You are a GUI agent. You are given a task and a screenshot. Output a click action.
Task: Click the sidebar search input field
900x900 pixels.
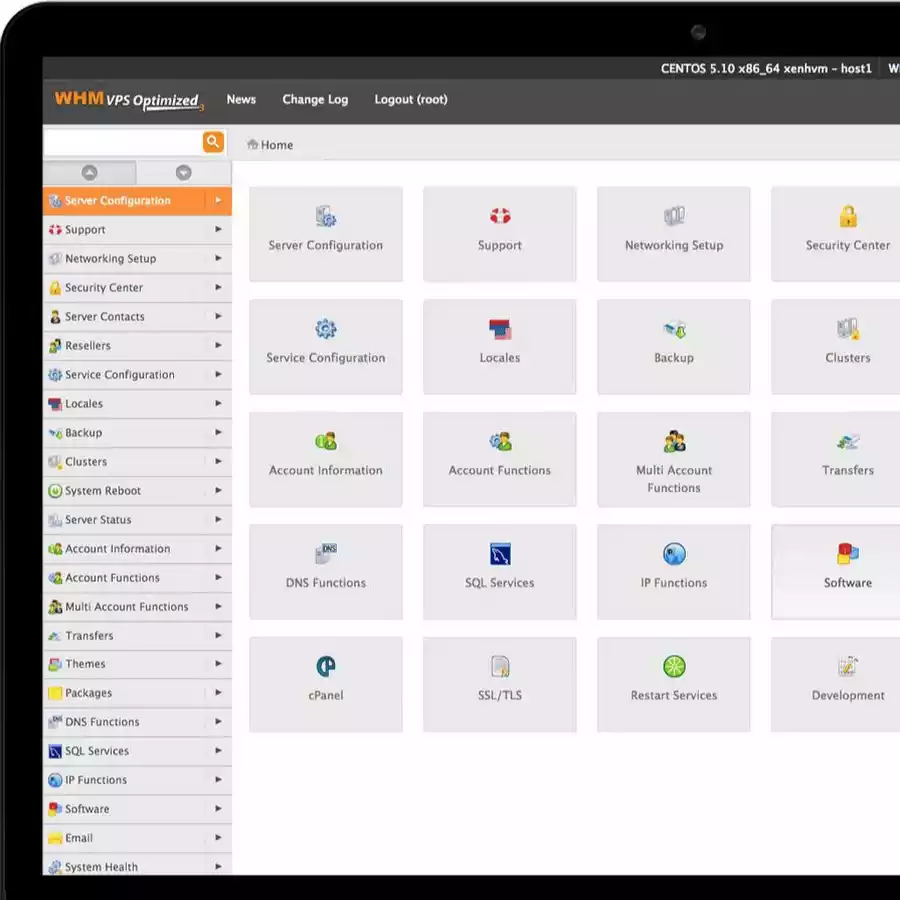[122, 141]
